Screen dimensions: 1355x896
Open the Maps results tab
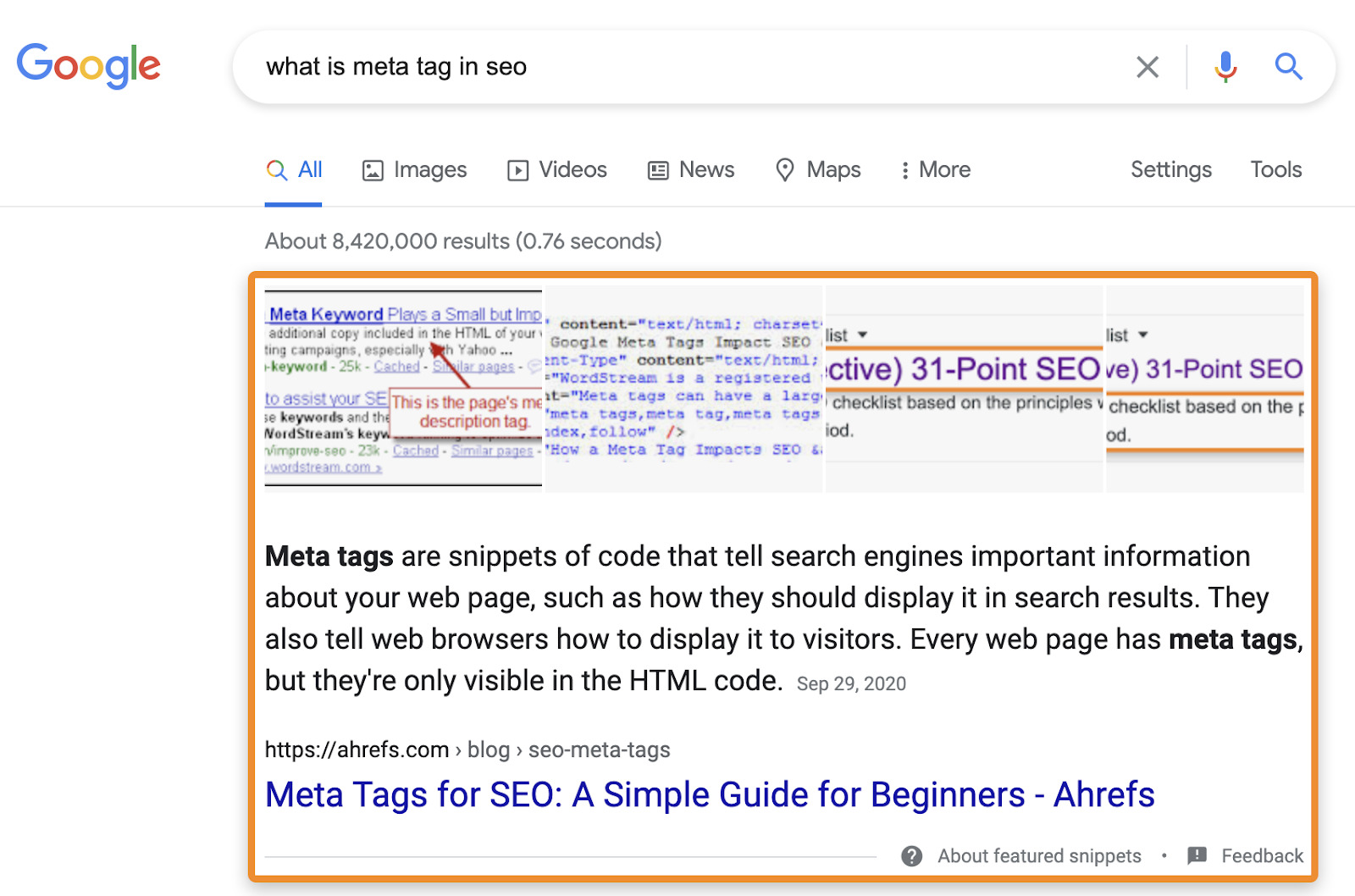pos(817,170)
